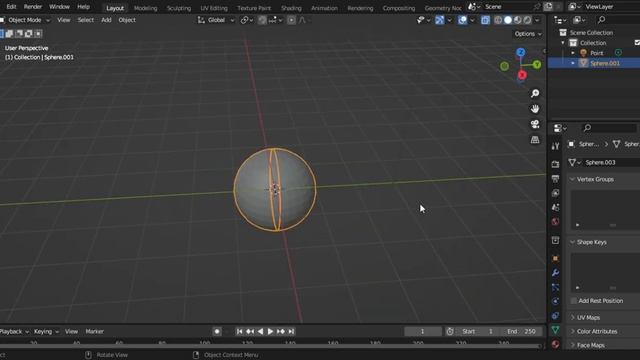Jump to the timeline start frame
The height and width of the screenshot is (360, 640).
point(240,331)
